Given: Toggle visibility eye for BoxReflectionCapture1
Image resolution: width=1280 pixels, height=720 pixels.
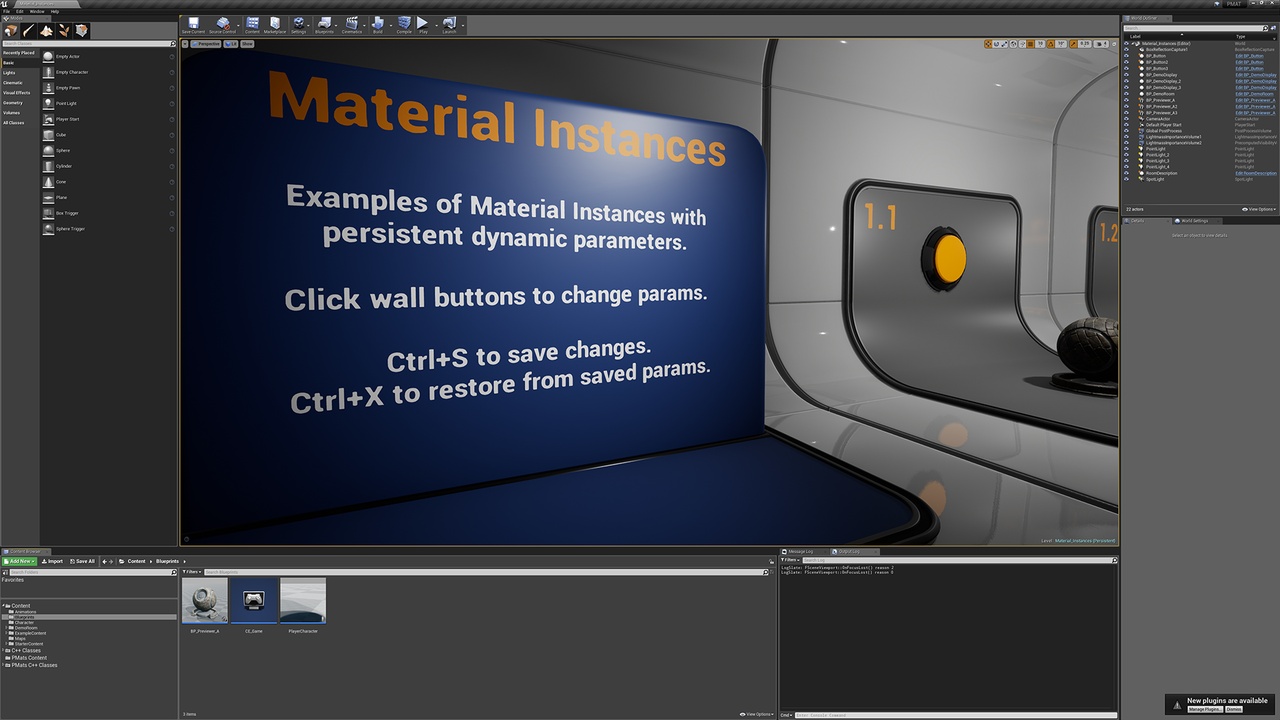Looking at the screenshot, I should pyautogui.click(x=1126, y=50).
